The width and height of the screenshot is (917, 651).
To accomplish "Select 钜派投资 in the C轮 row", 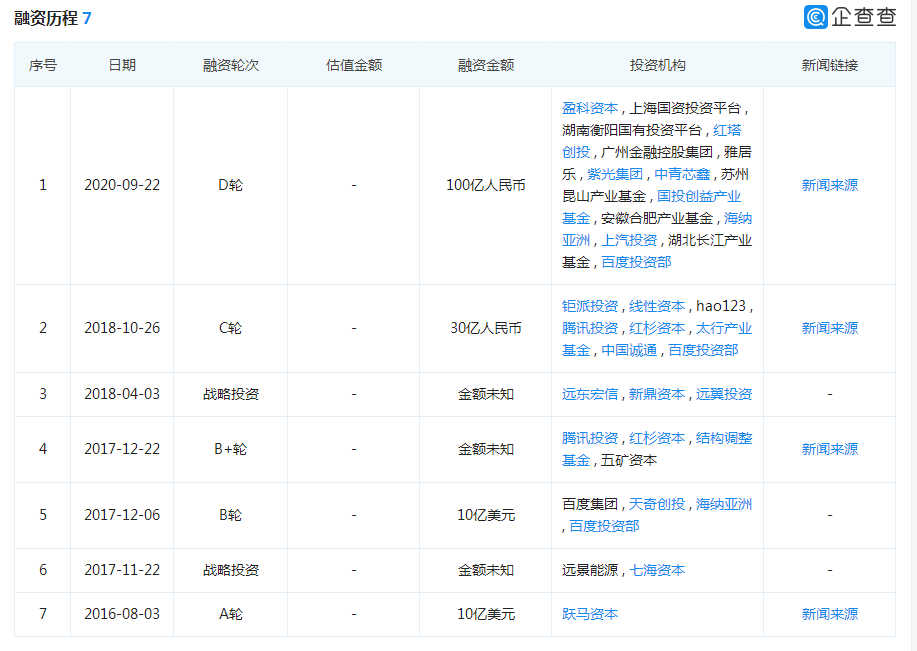I will point(589,306).
